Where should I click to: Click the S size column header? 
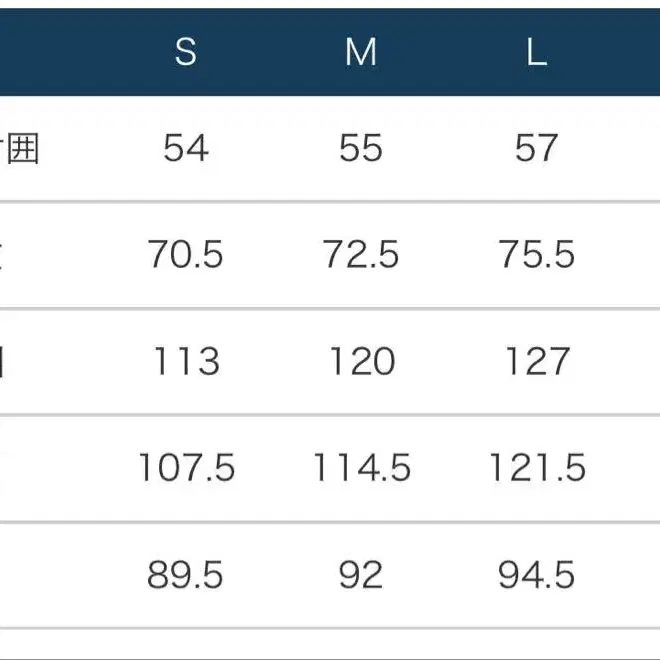click(186, 52)
